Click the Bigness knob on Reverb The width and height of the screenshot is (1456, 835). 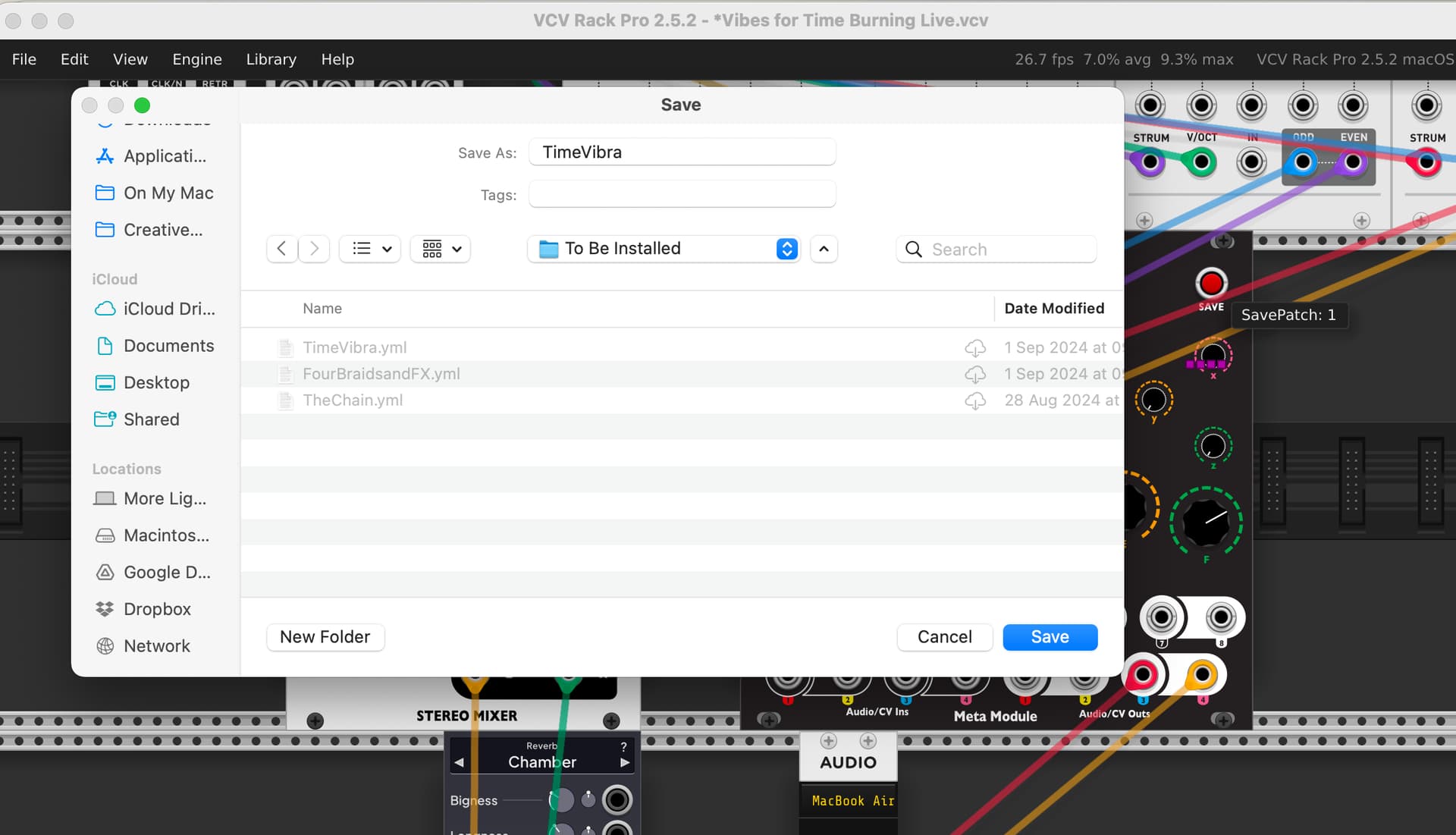click(562, 799)
